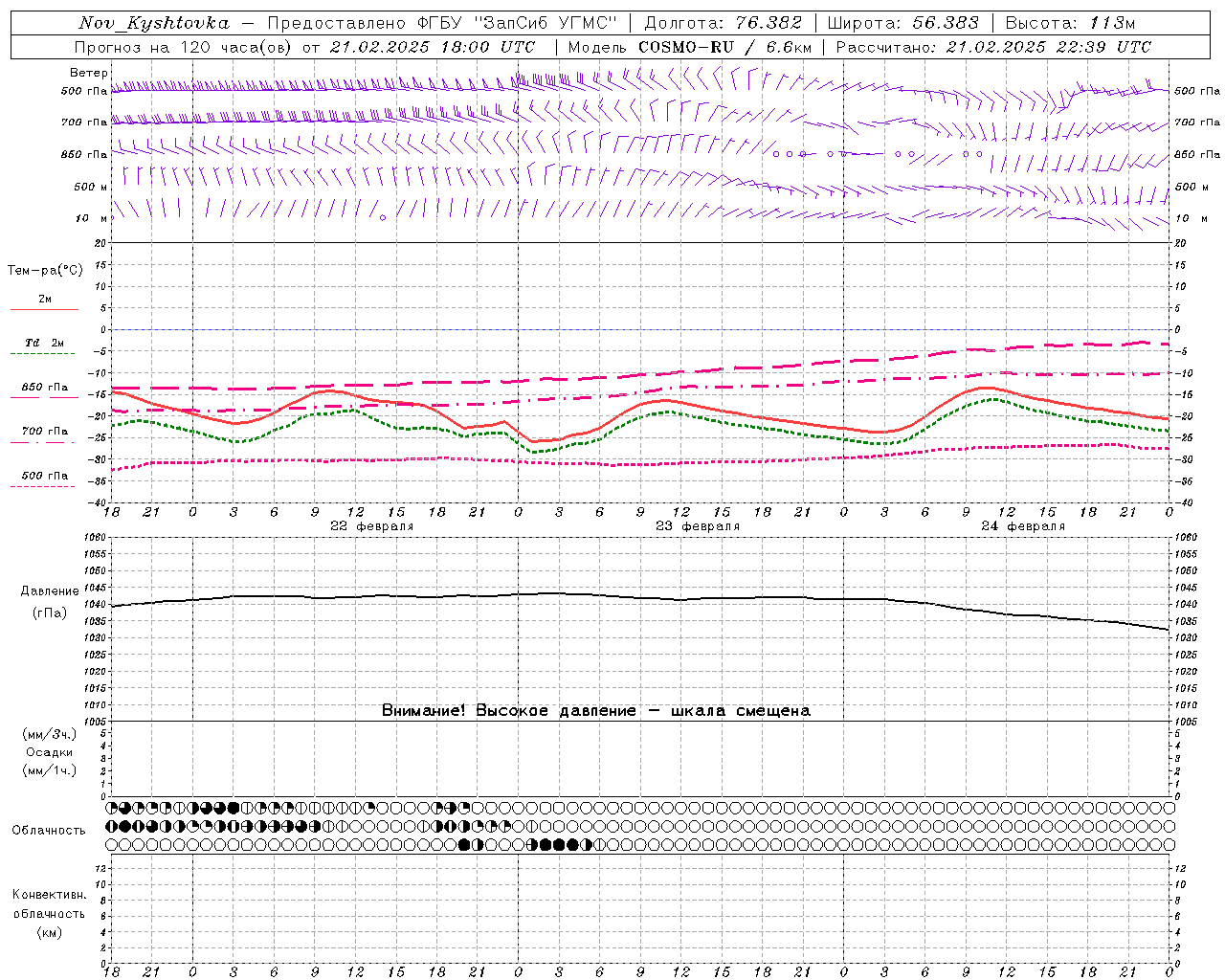
Task: Click the '2м' temperature legend entry
Action: 45,299
